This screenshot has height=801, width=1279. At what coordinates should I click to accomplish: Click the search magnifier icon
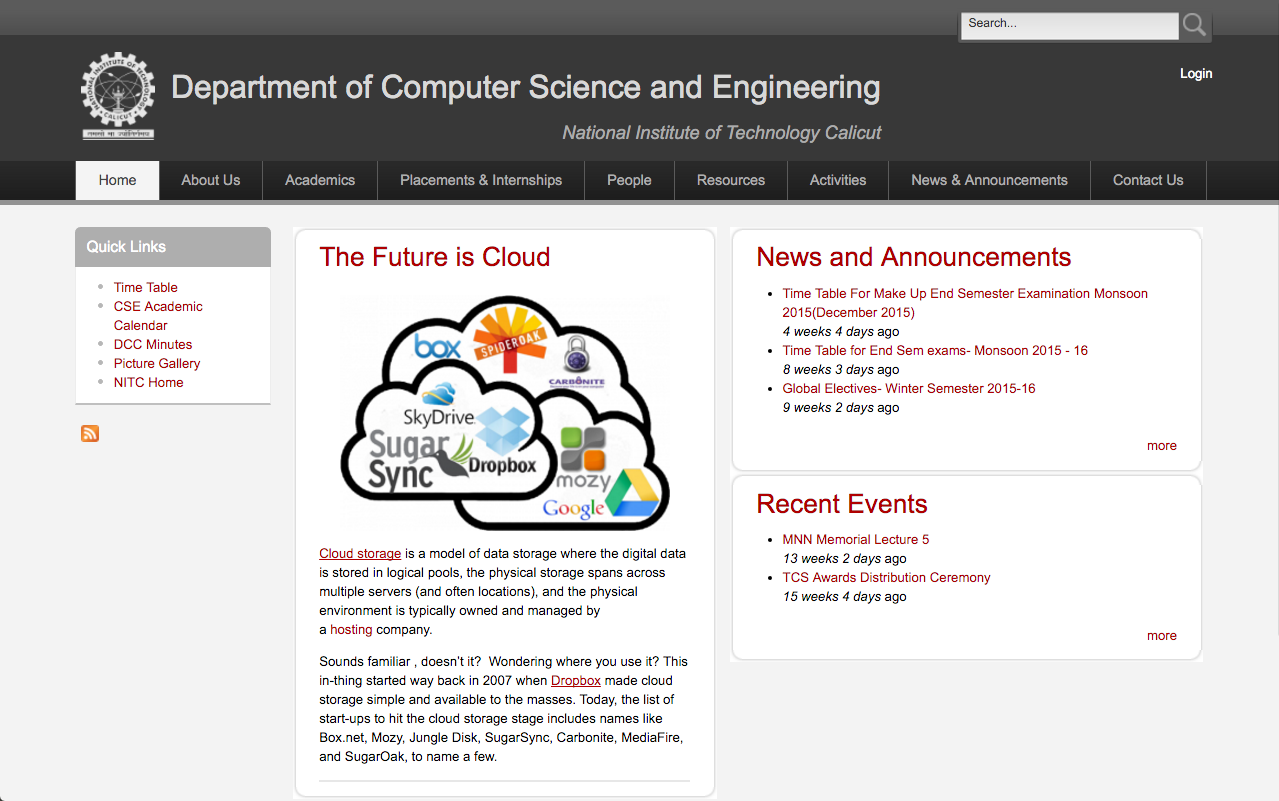1195,25
